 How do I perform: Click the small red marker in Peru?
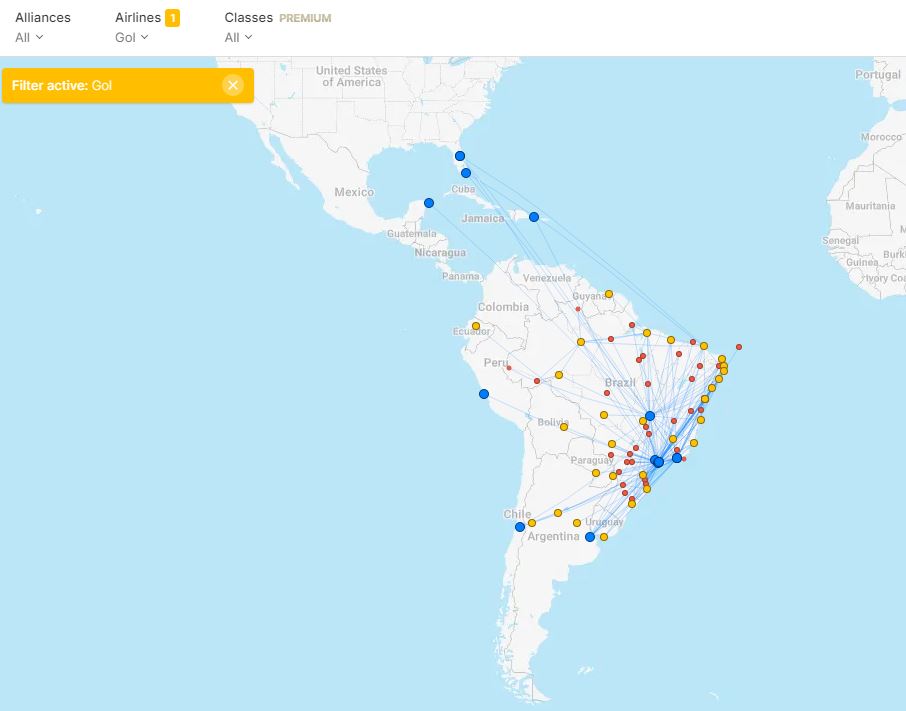click(509, 368)
